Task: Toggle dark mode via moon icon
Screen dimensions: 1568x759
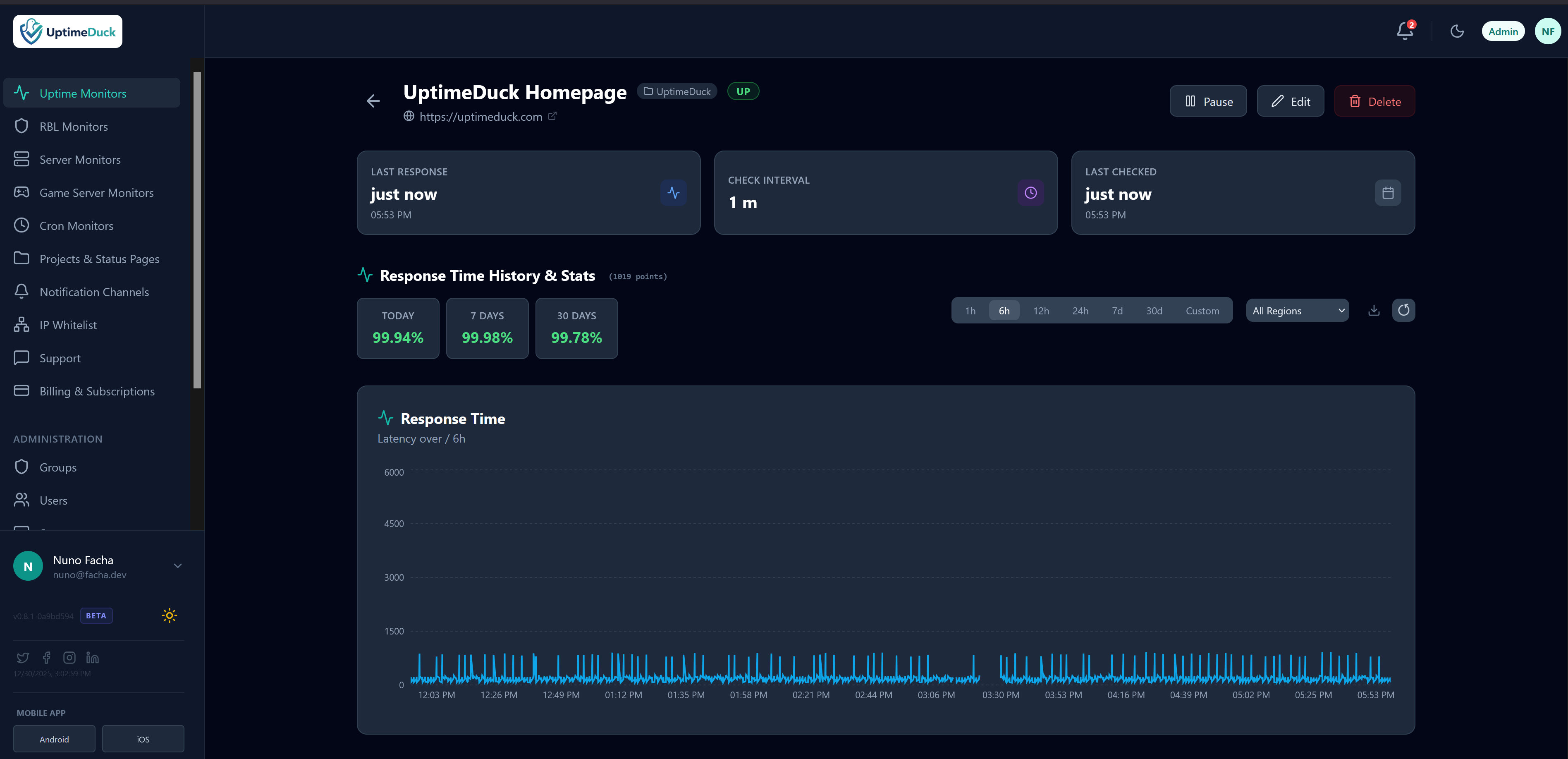Action: [1457, 31]
